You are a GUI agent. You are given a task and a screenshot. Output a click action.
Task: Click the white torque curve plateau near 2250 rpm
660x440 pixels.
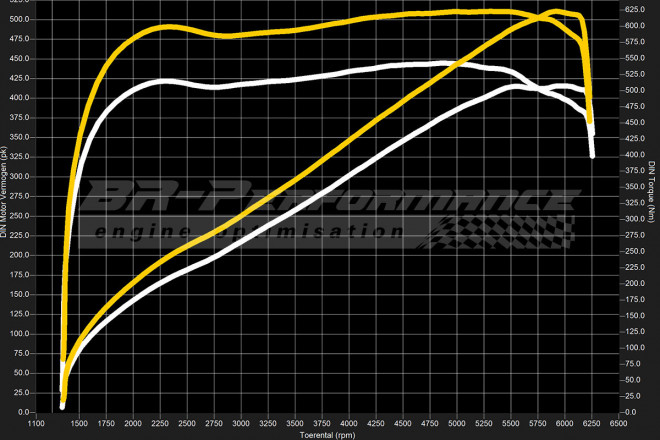pyautogui.click(x=161, y=81)
